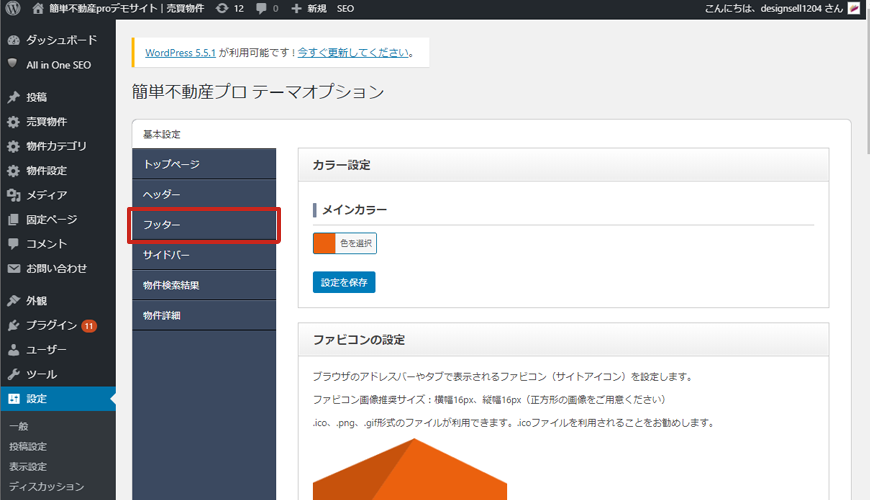Image resolution: width=870 pixels, height=500 pixels.
Task: Select the 物件詳細 tab
Action: (x=204, y=316)
